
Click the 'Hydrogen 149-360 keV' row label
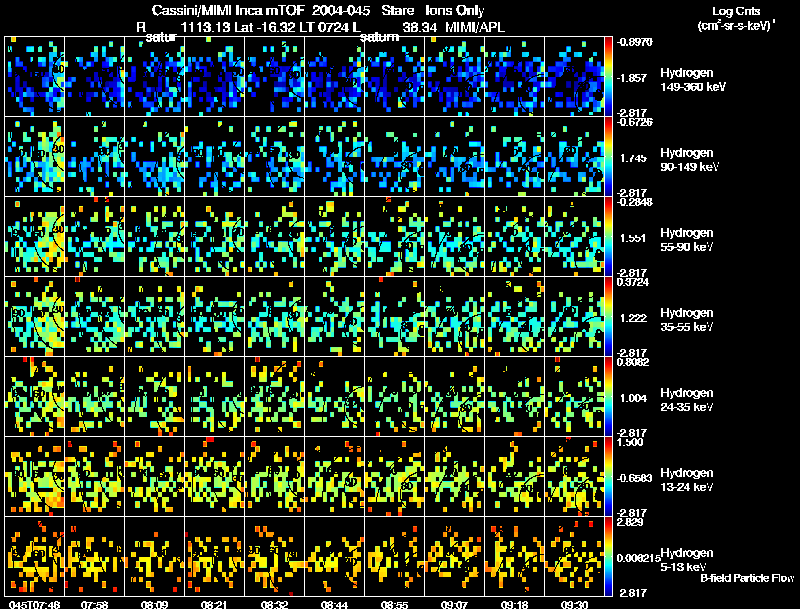pos(693,80)
